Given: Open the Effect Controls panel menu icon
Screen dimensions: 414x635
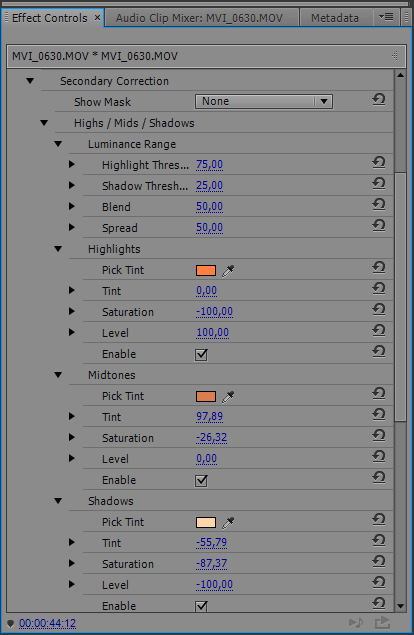Looking at the screenshot, I should coord(386,17).
